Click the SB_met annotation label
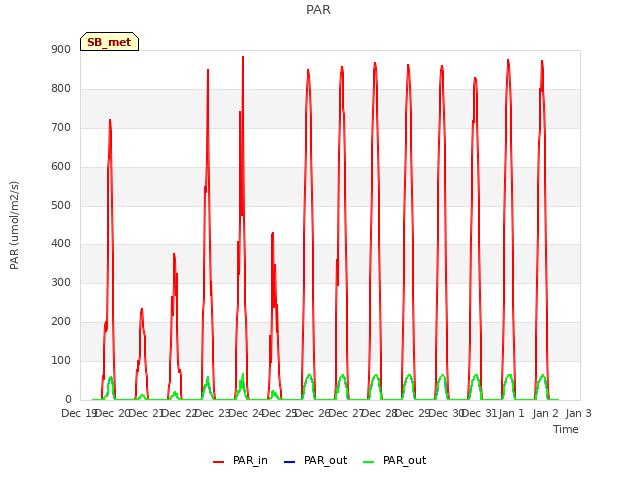Image resolution: width=640 pixels, height=480 pixels. [x=109, y=42]
